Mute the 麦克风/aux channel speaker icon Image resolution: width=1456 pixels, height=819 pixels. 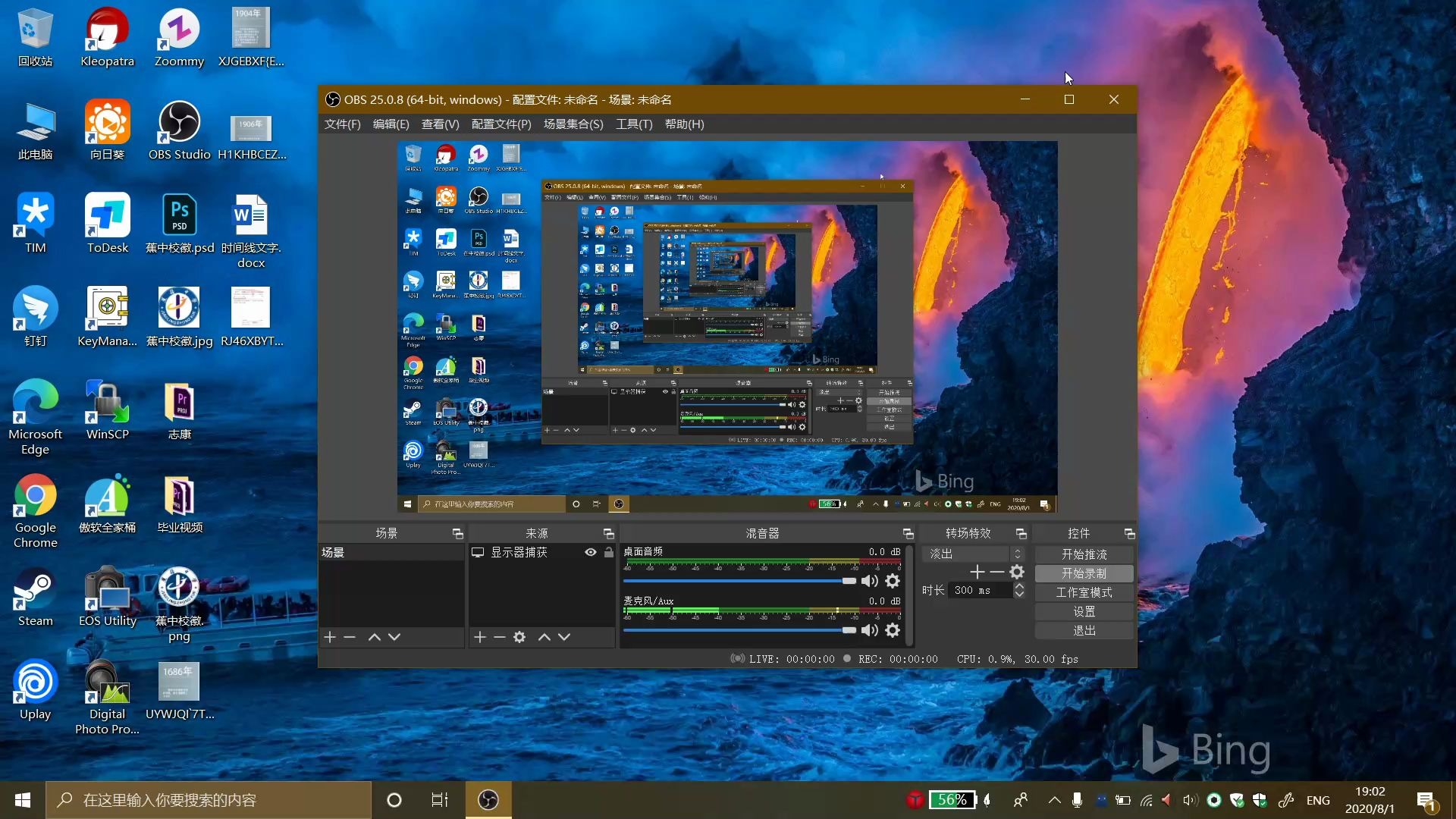867,630
